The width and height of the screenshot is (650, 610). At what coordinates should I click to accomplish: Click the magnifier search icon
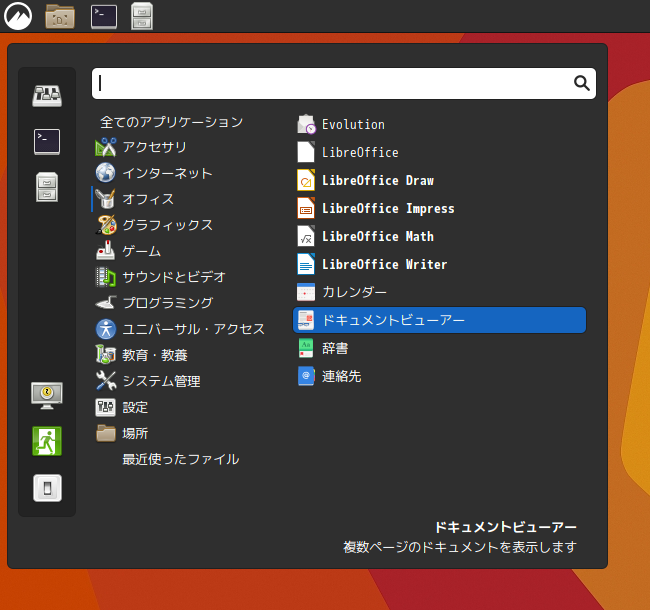tap(581, 83)
